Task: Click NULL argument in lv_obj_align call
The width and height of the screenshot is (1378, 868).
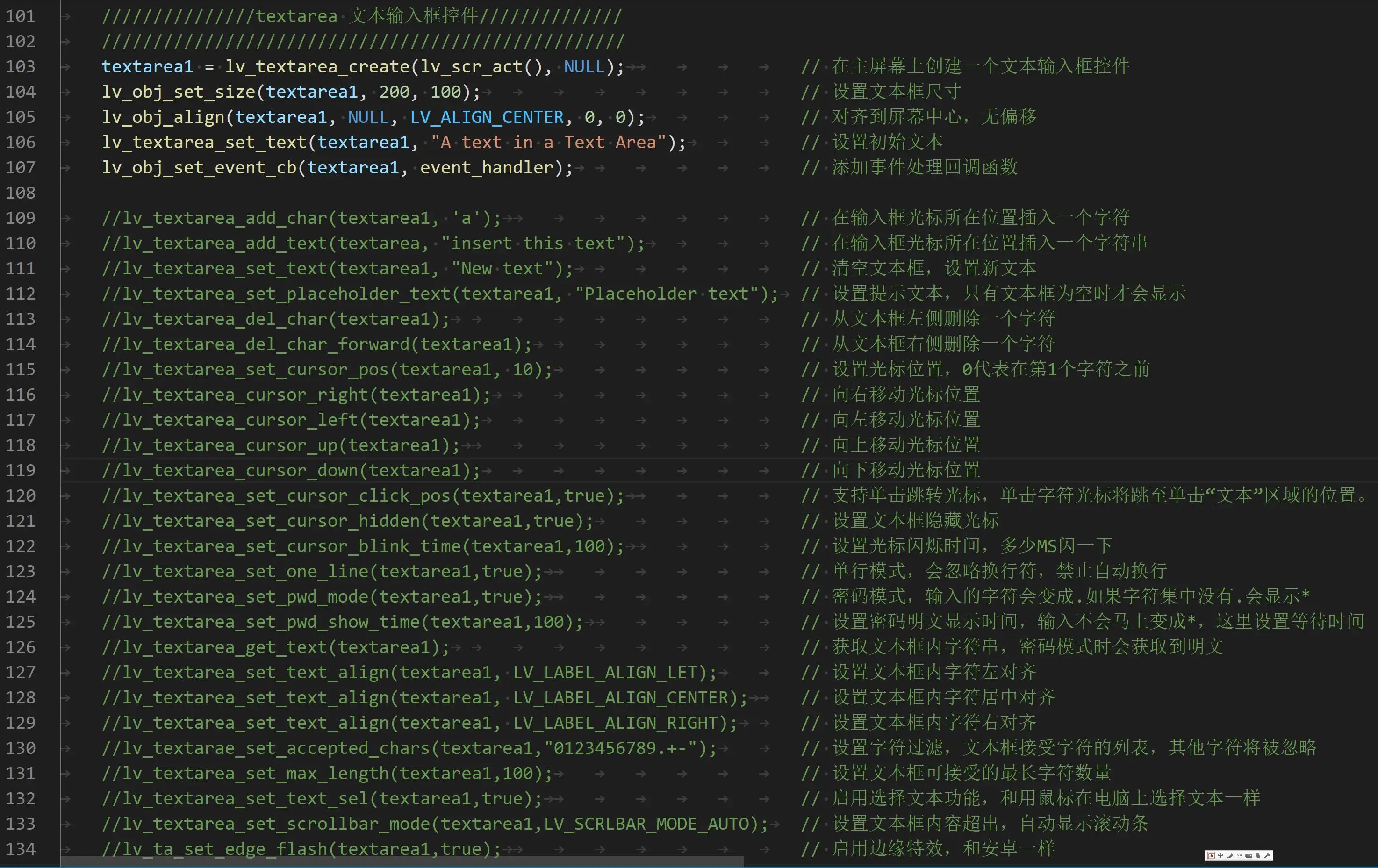Action: [368, 117]
